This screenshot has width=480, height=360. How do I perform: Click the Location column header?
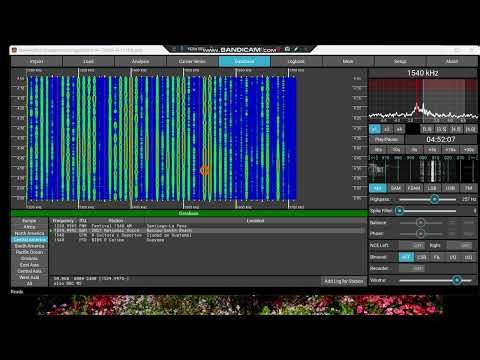[255, 221]
